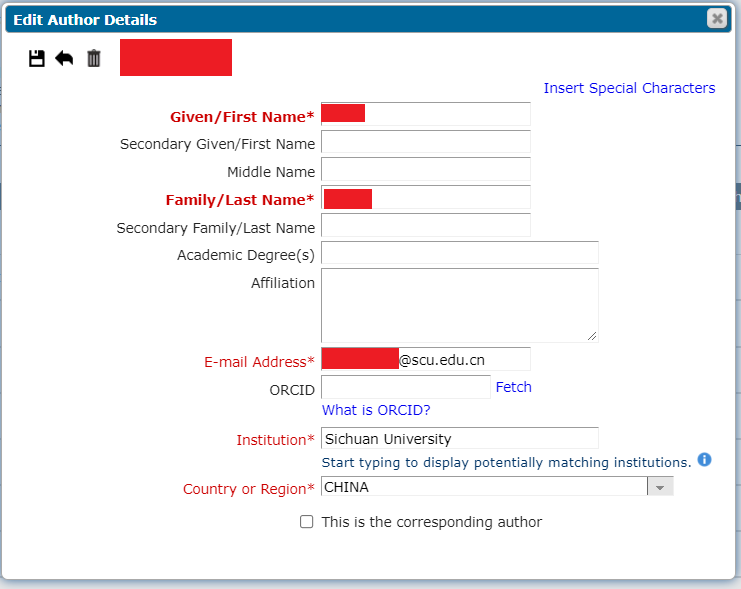Click the Academic Degree(s) input
741x589 pixels.
click(459, 253)
